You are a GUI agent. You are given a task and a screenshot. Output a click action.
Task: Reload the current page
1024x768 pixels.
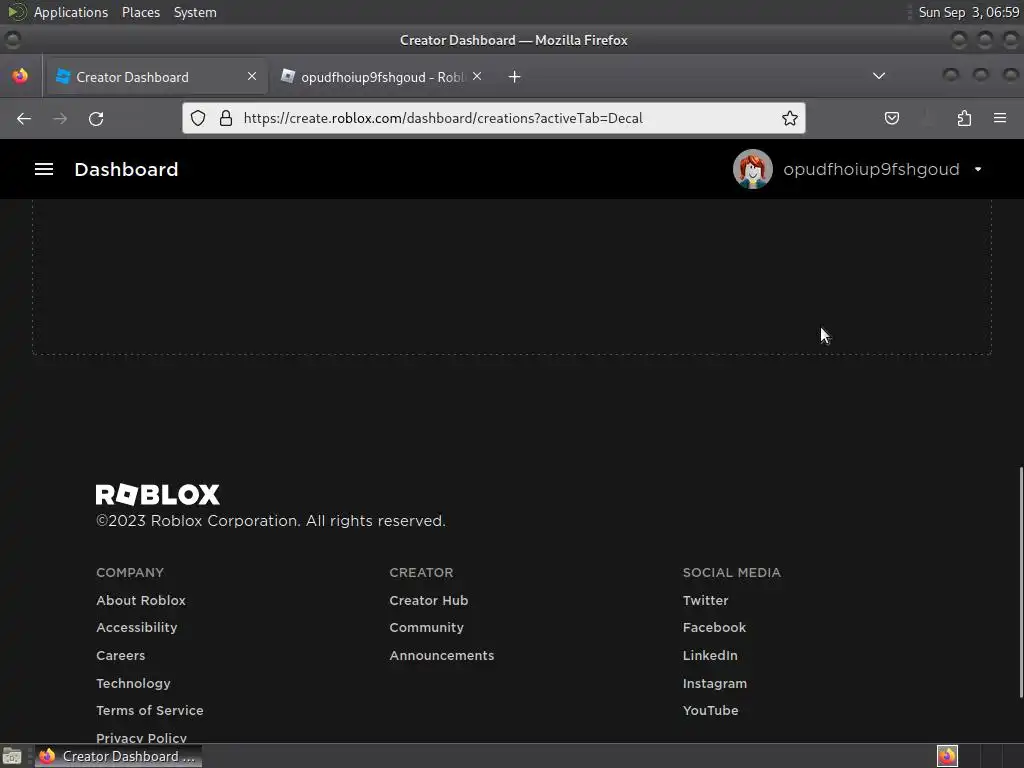pos(96,118)
